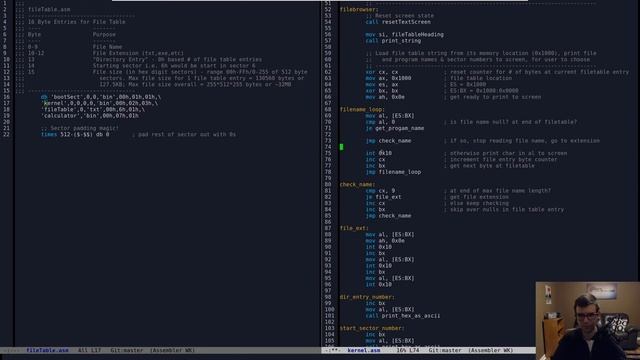Click the 'calculator' file table entry line
Viewport: 640px width, 360px height.
point(89,116)
